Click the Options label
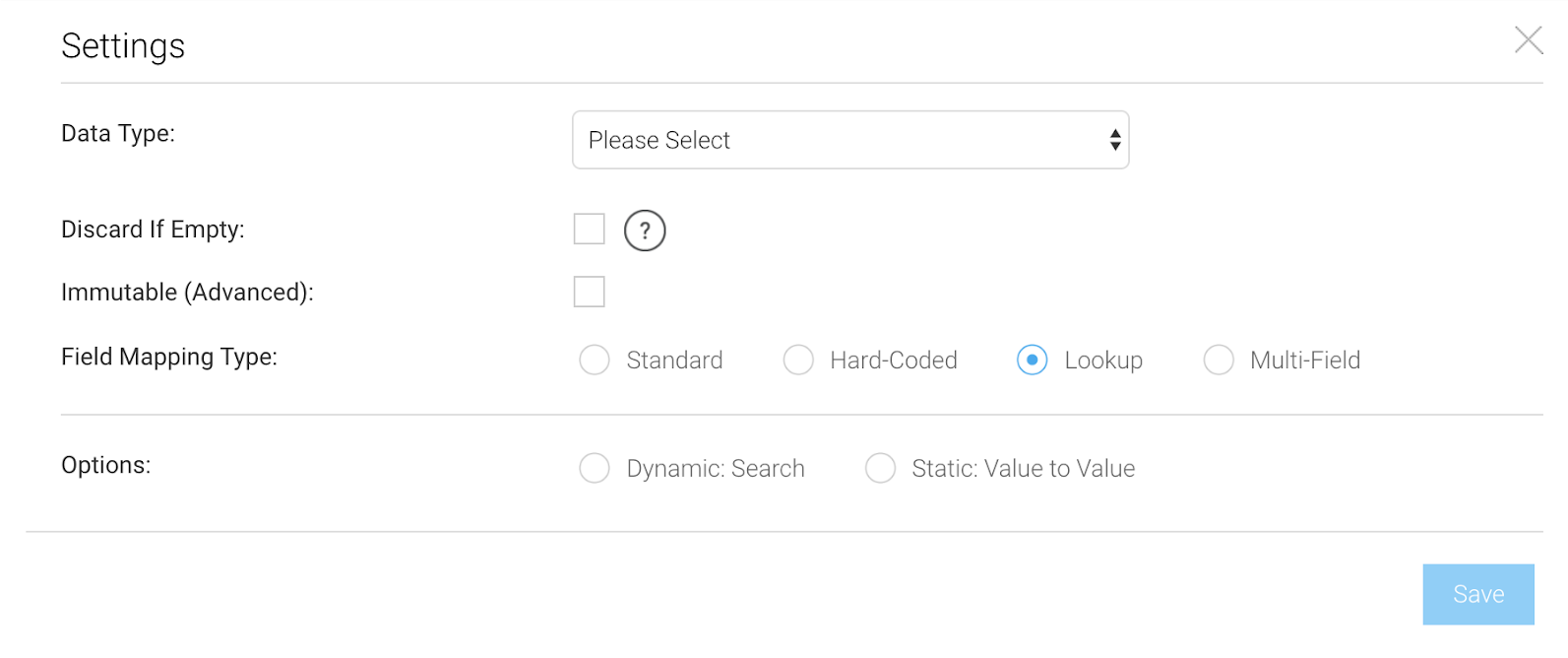This screenshot has height=658, width=1568. coord(106,465)
